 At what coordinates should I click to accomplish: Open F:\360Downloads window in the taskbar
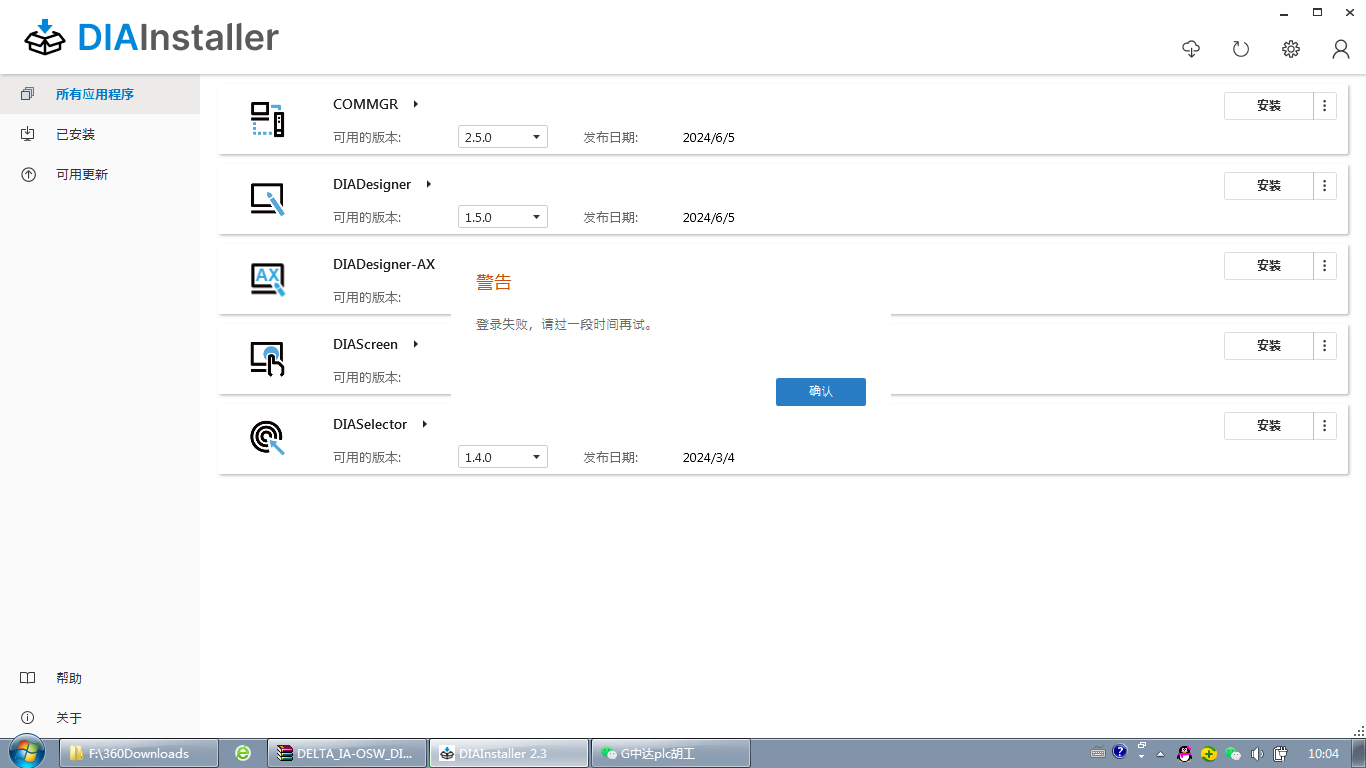coord(138,753)
